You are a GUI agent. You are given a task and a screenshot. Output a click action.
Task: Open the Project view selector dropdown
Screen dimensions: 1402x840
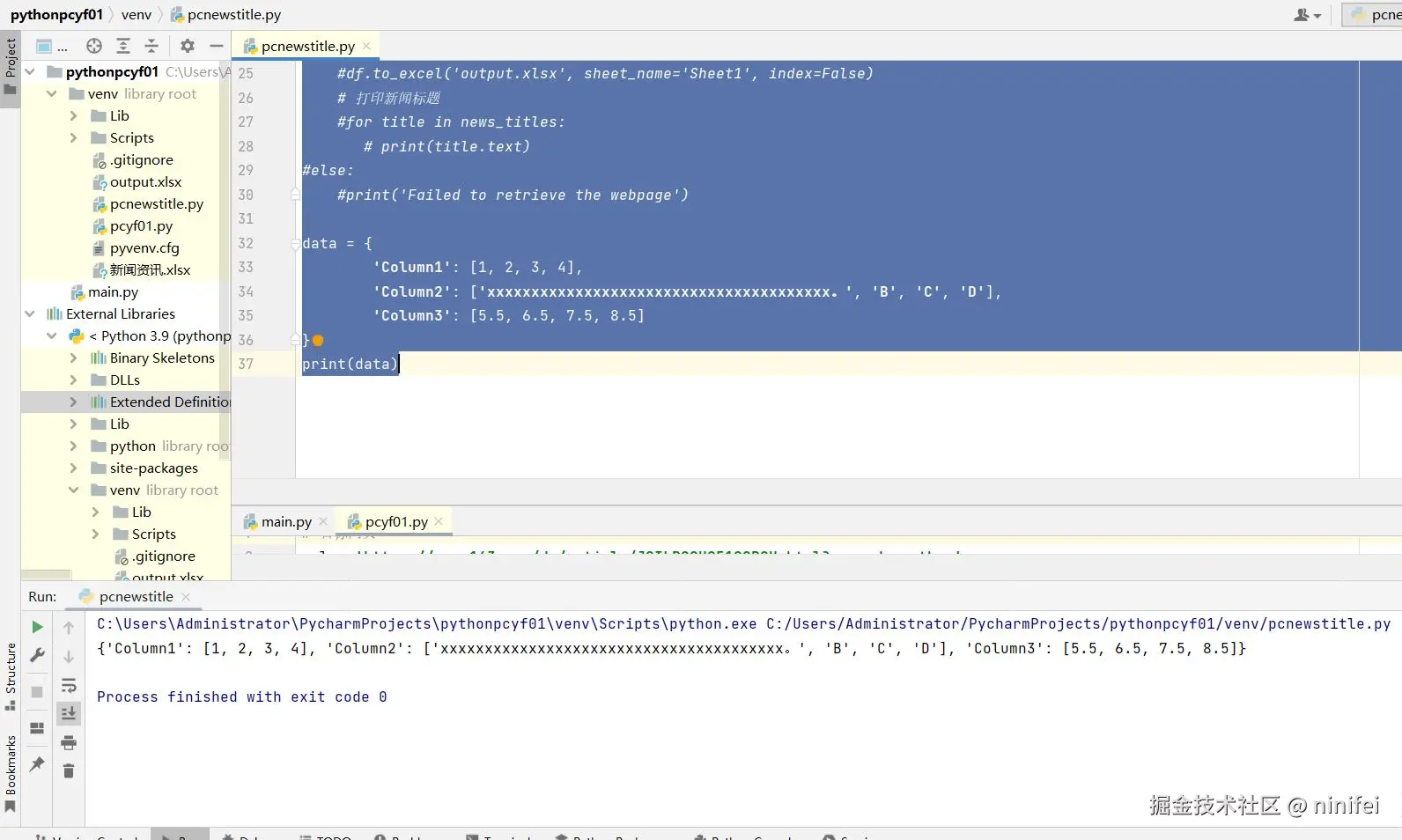51,46
